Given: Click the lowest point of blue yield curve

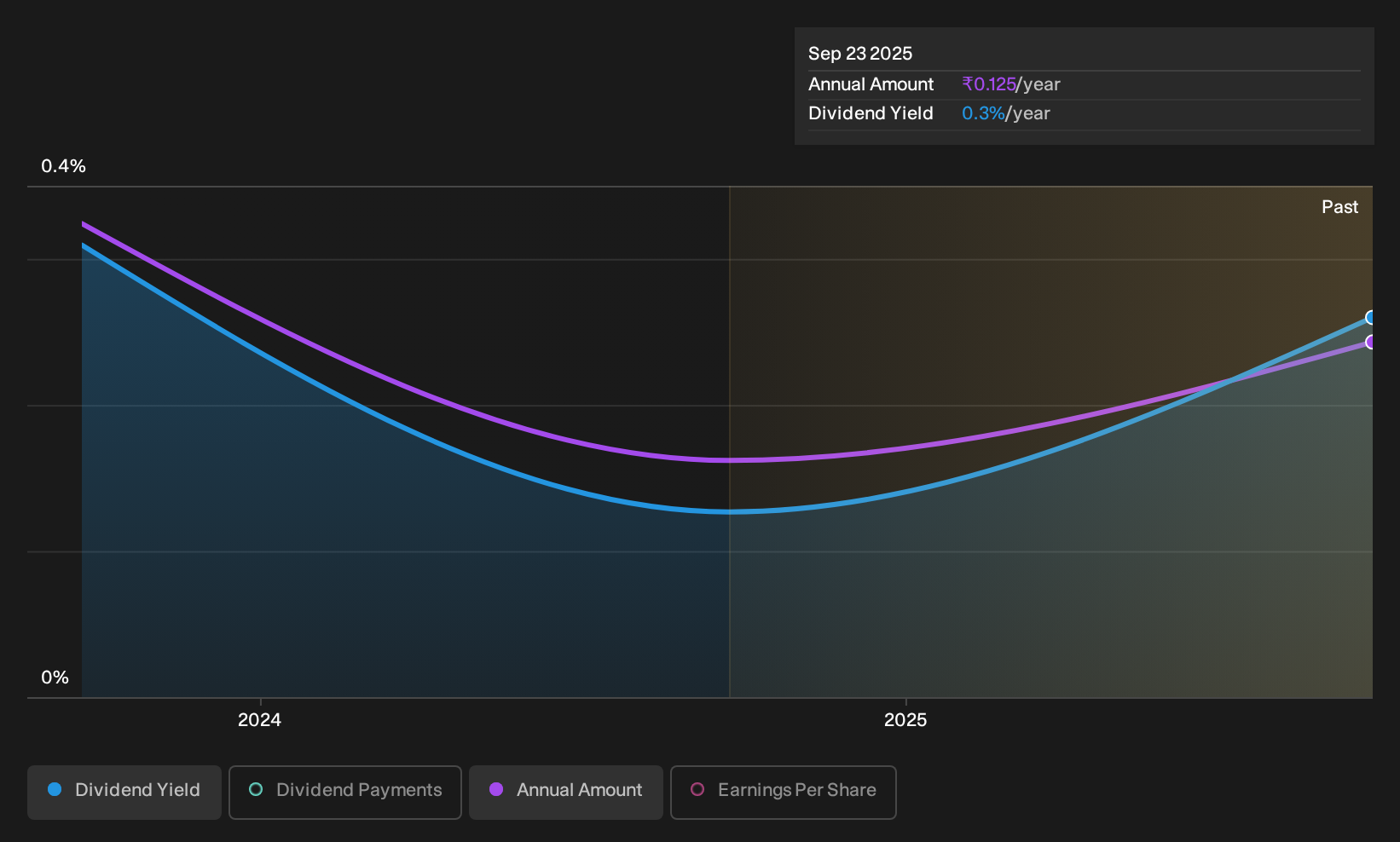Looking at the screenshot, I should coord(730,511).
